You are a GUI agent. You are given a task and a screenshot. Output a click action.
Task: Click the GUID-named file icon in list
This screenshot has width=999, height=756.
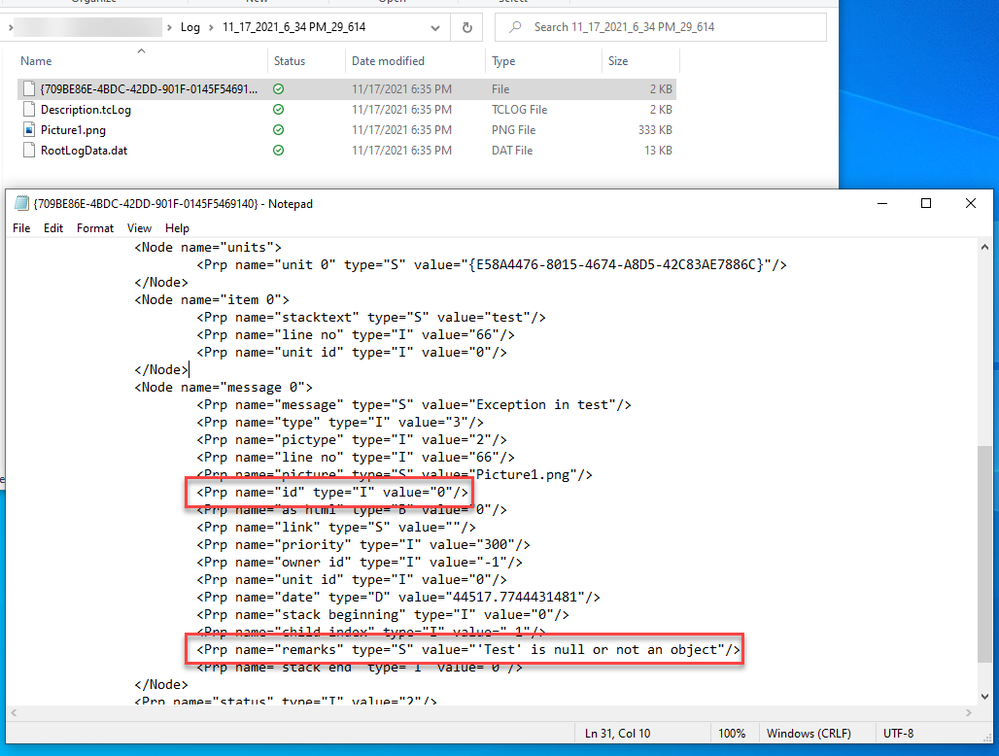[x=30, y=89]
